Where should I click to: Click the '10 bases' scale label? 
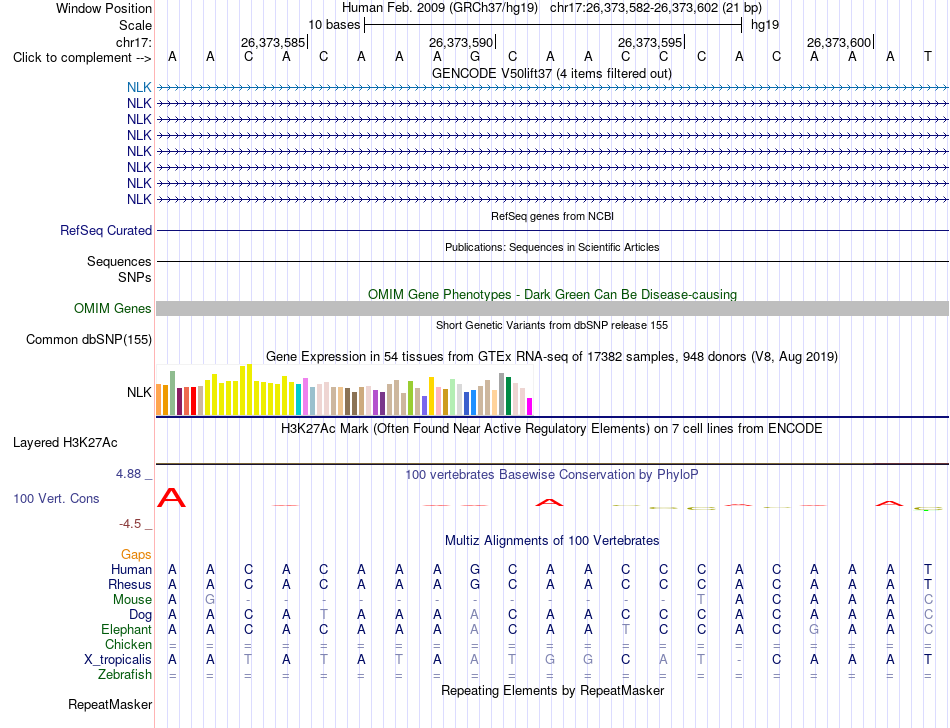pos(334,25)
